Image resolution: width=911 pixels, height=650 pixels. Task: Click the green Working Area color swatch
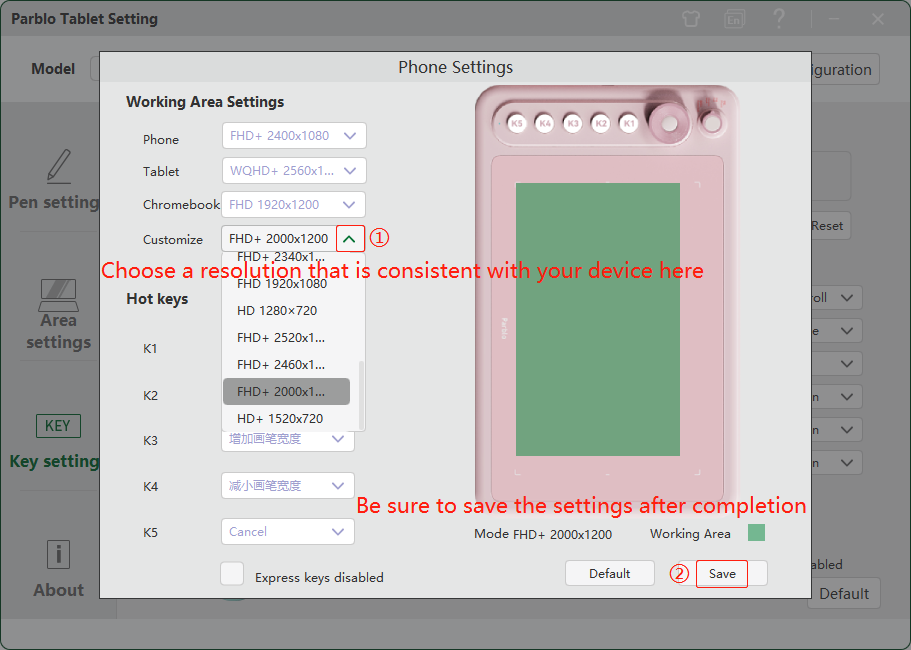click(x=756, y=533)
